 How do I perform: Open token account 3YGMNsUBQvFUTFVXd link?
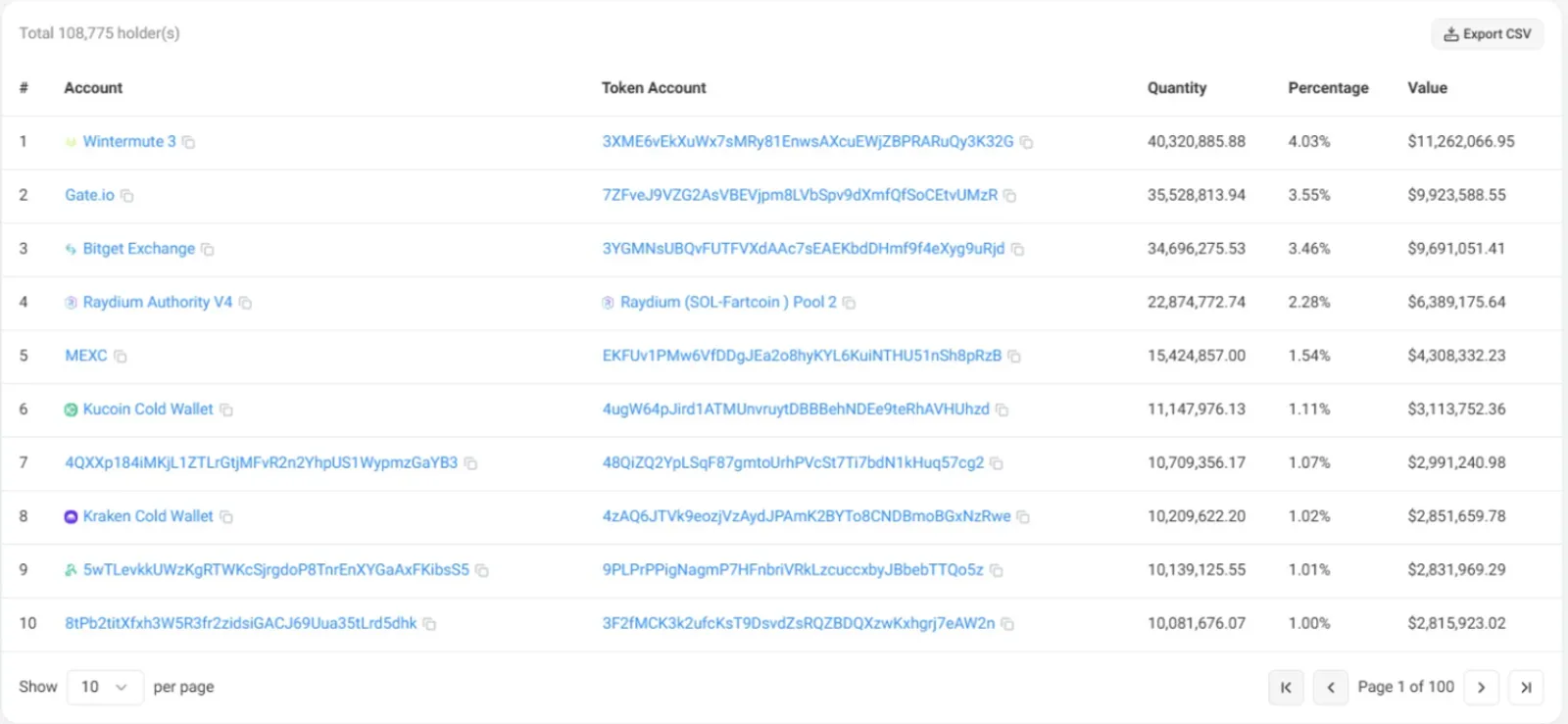click(803, 249)
